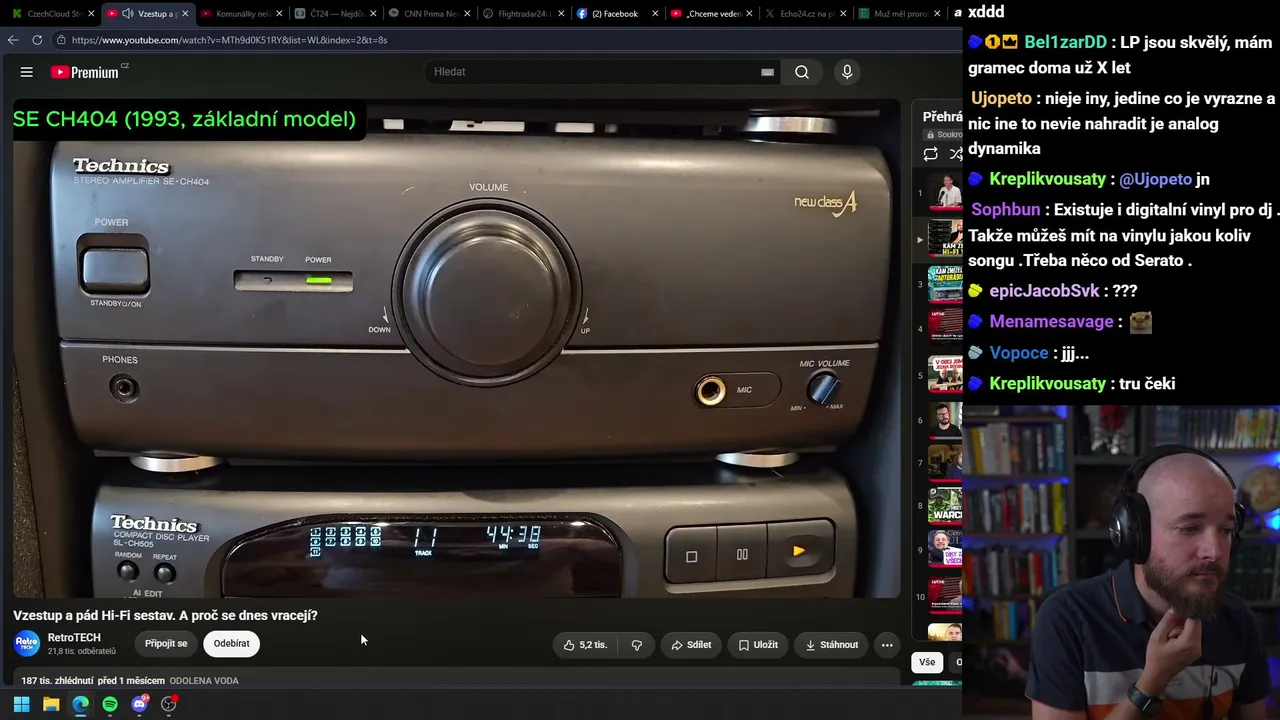Click Odebírat subscribe button
1280x720 pixels.
231,644
